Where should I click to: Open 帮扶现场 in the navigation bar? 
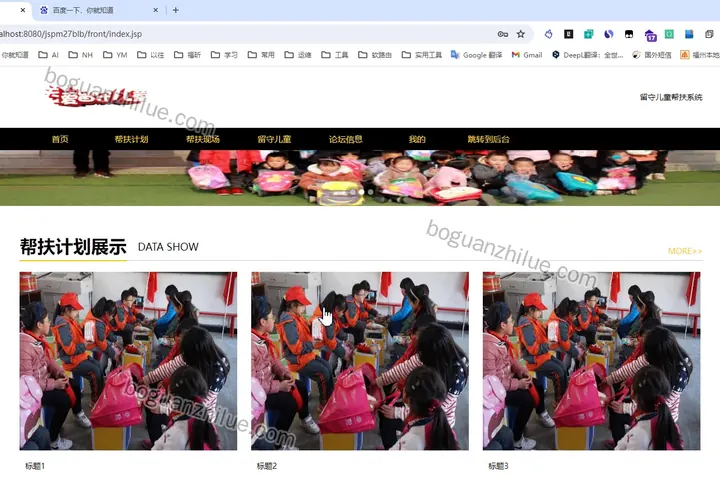point(202,139)
